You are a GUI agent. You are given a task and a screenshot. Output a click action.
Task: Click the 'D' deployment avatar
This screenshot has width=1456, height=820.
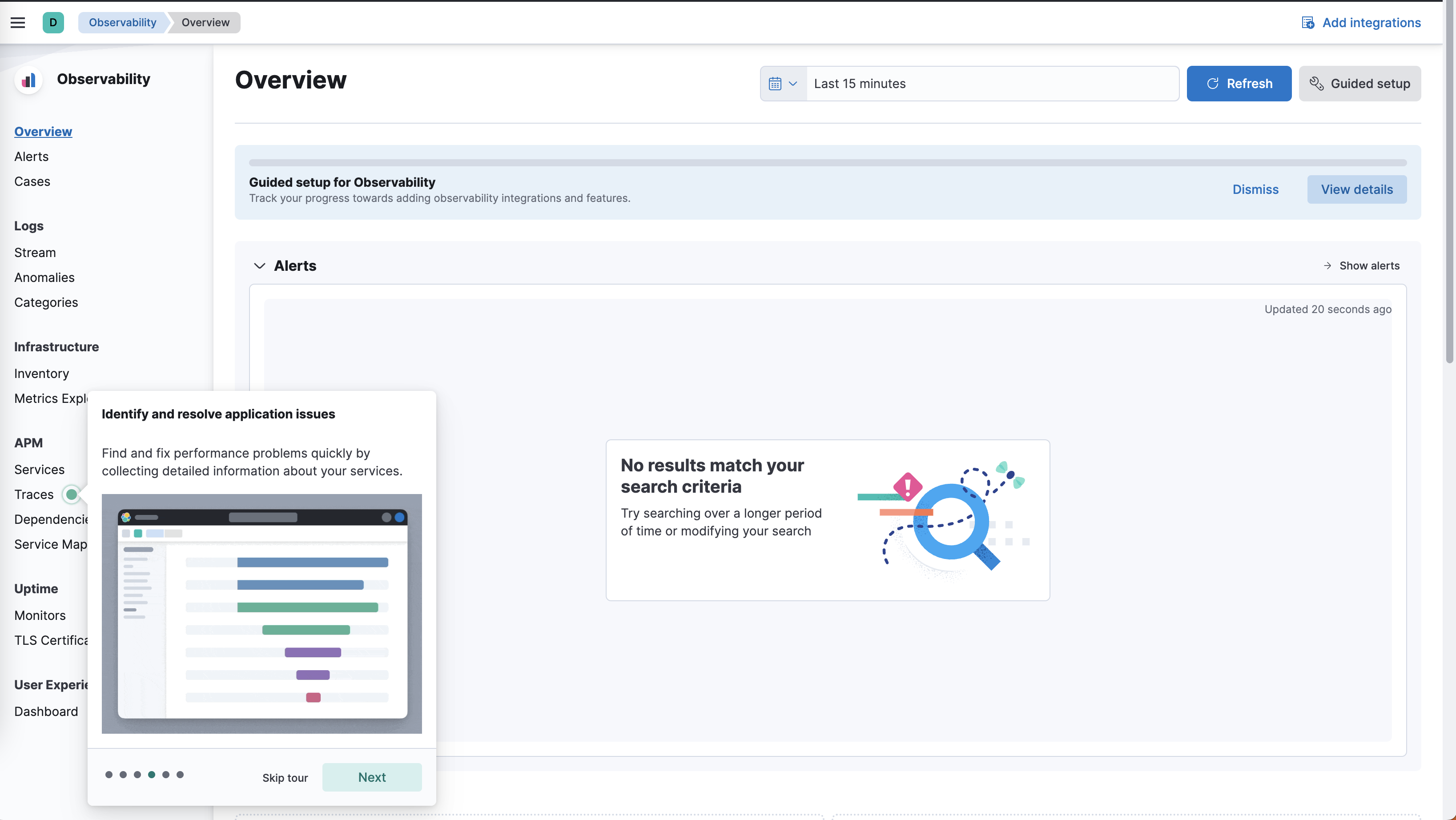53,23
